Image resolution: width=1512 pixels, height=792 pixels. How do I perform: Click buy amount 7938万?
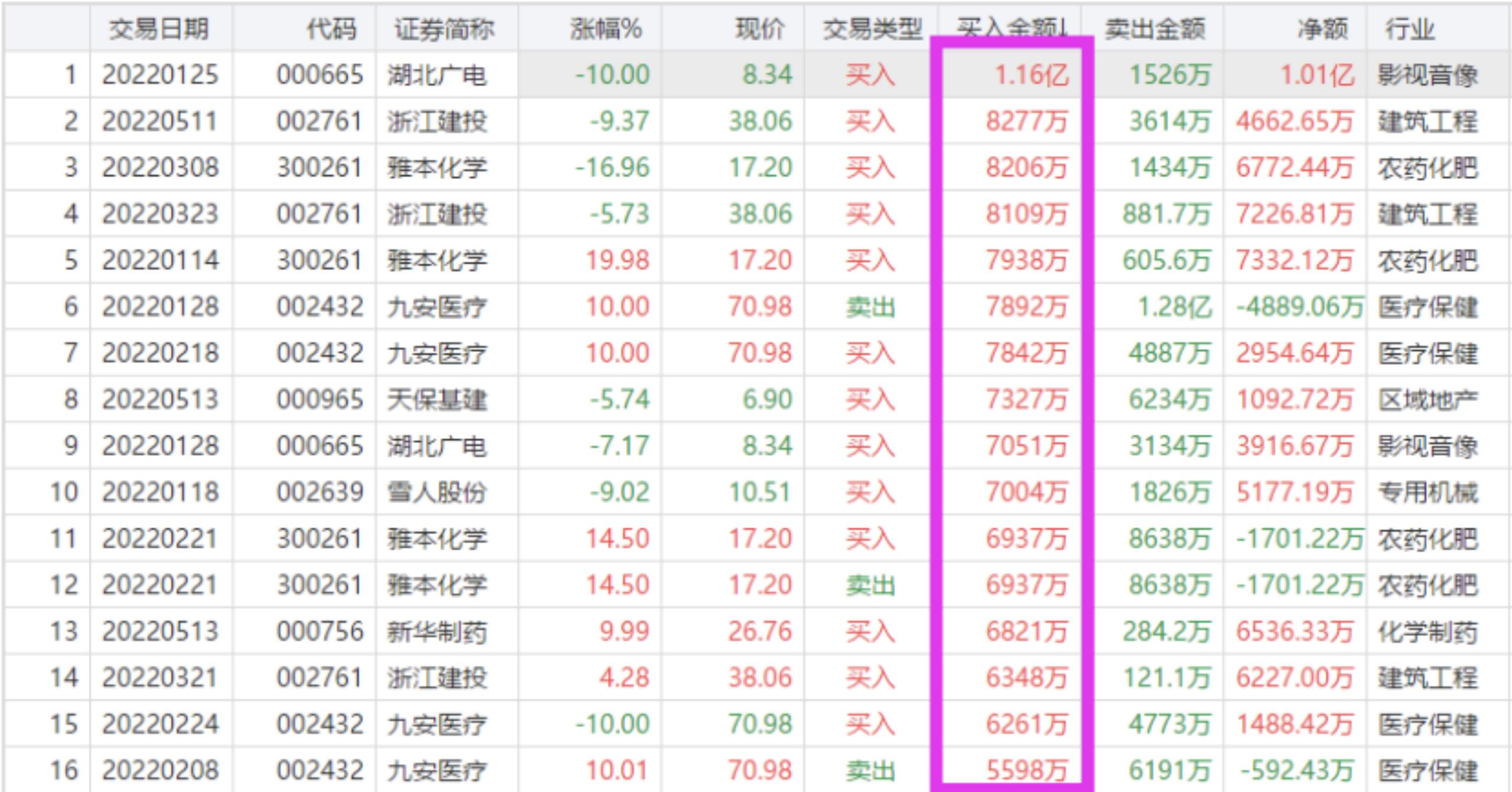(x=1027, y=260)
